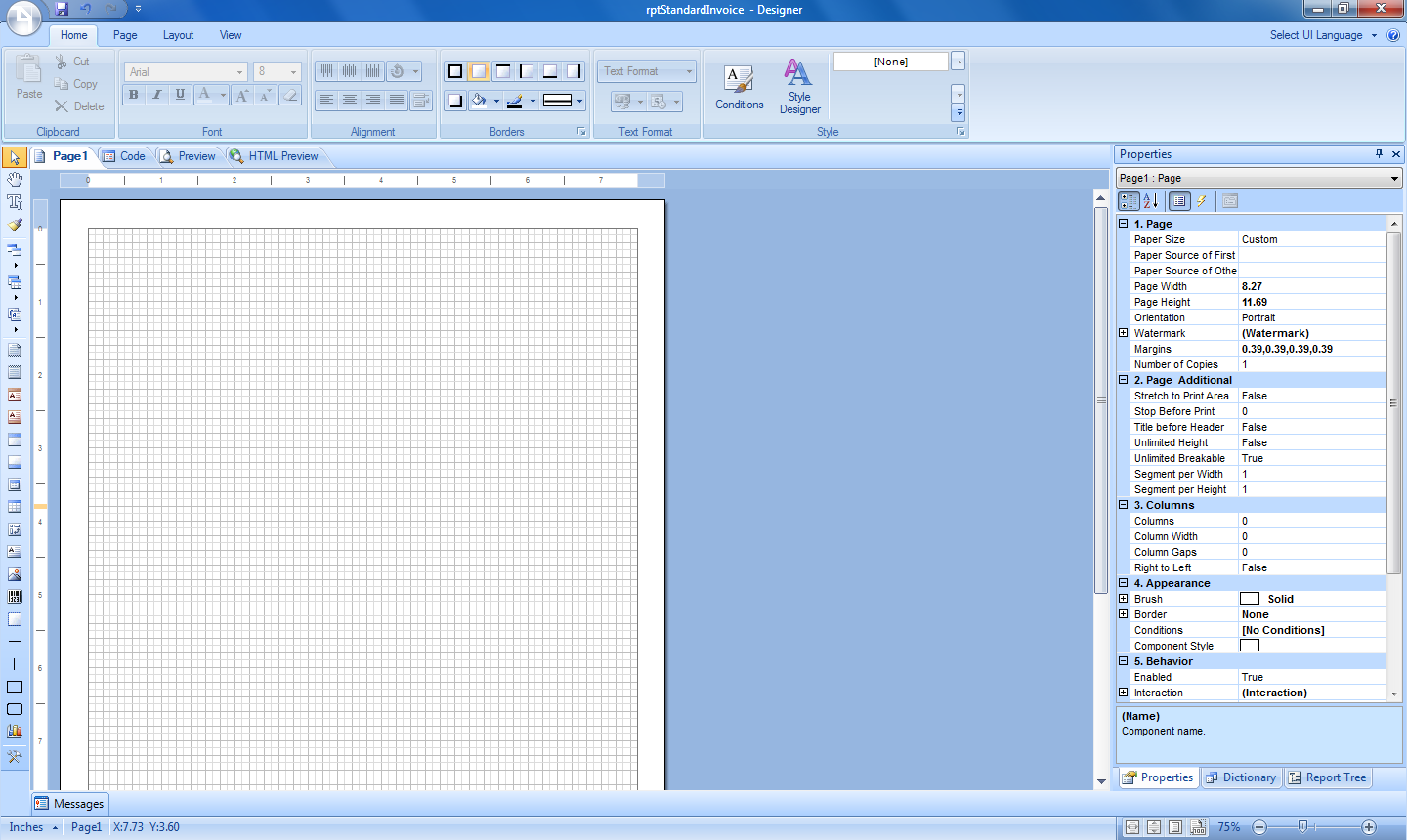Switch to the HTML Preview tab
Screen dimensions: 1407x840
(274, 156)
